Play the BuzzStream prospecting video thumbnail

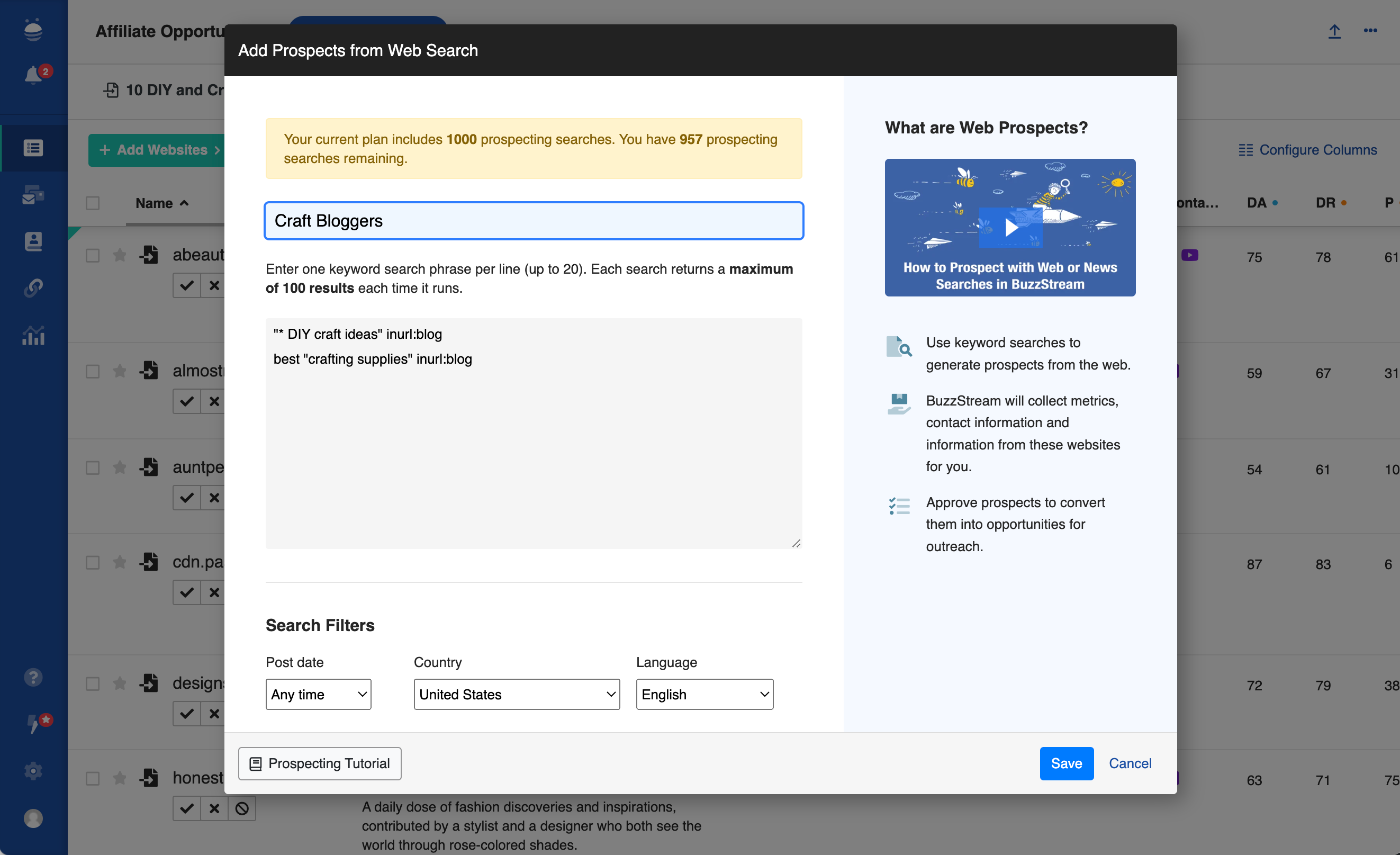click(1010, 228)
